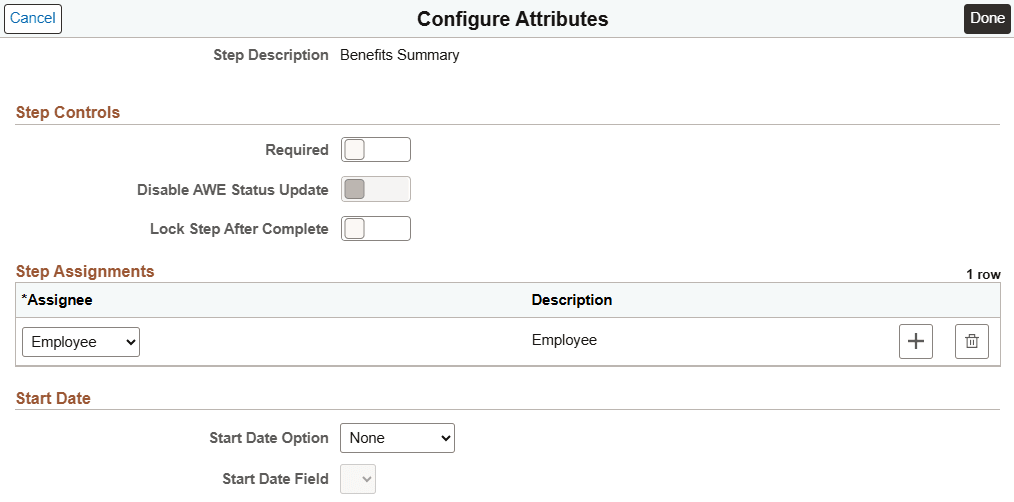Add a new assignee row with plus icon
This screenshot has width=1014, height=502.
click(916, 342)
